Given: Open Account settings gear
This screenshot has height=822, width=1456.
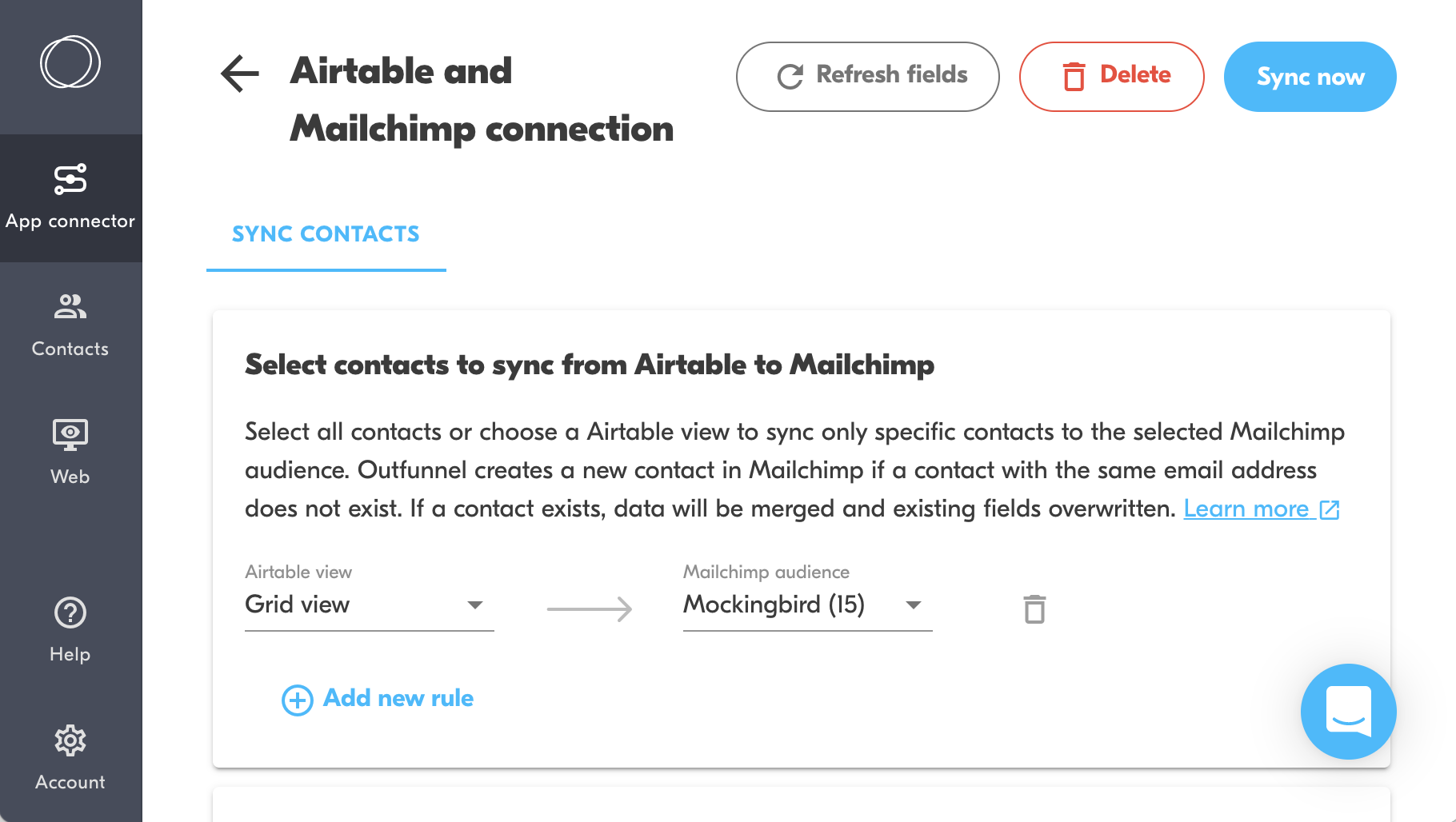Looking at the screenshot, I should click(70, 757).
